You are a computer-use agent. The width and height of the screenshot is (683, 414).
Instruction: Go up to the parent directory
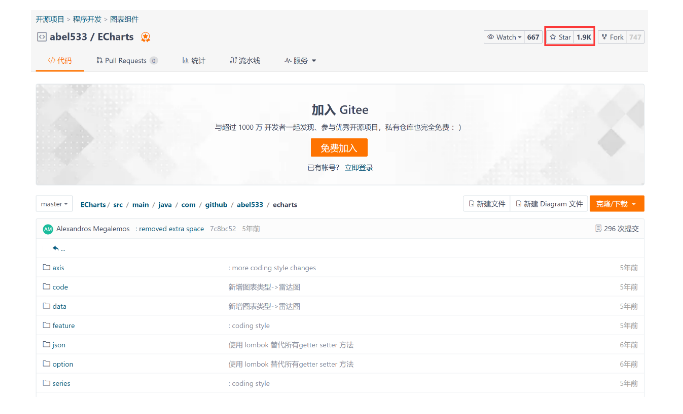pyautogui.click(x=58, y=248)
